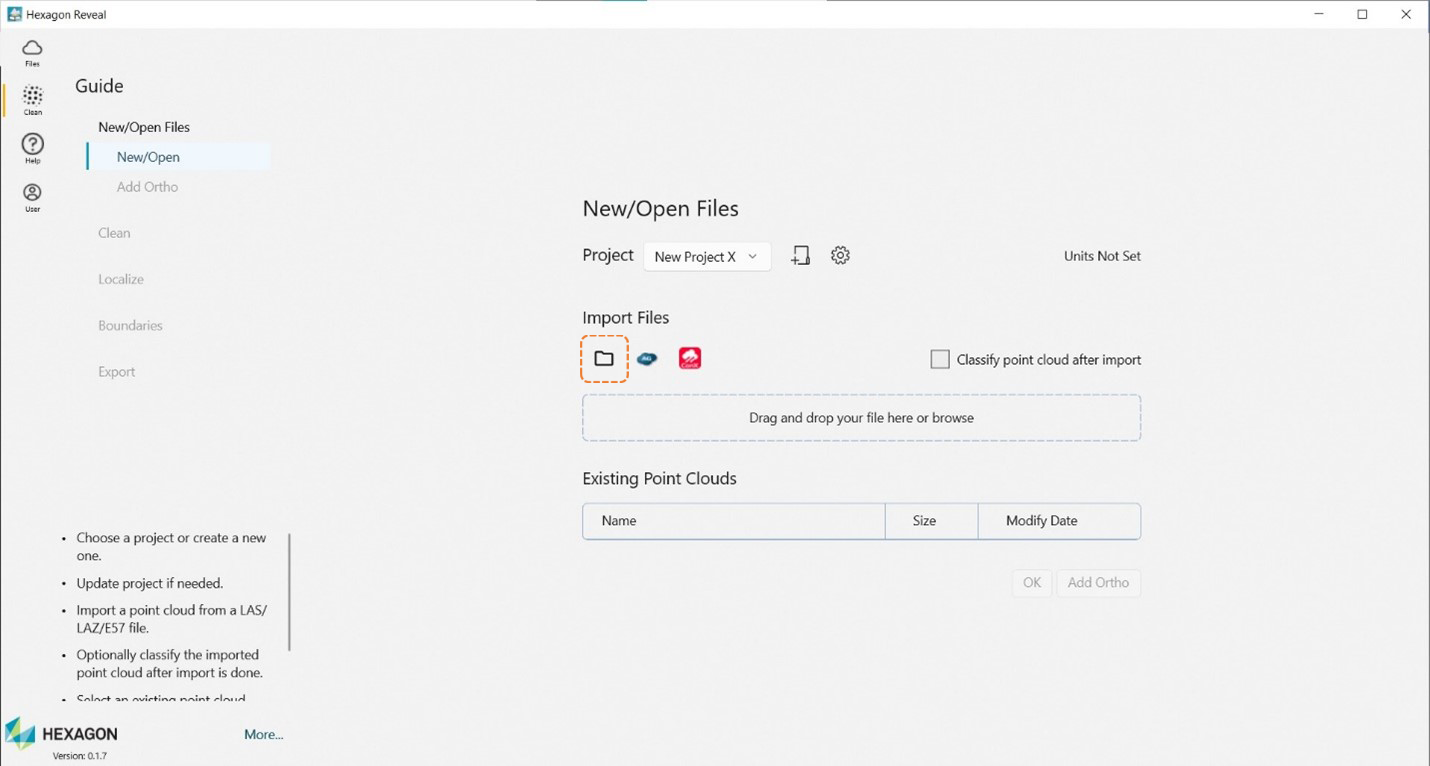The height and width of the screenshot is (766, 1430).
Task: Import from the blue cloud service icon
Action: tap(647, 359)
